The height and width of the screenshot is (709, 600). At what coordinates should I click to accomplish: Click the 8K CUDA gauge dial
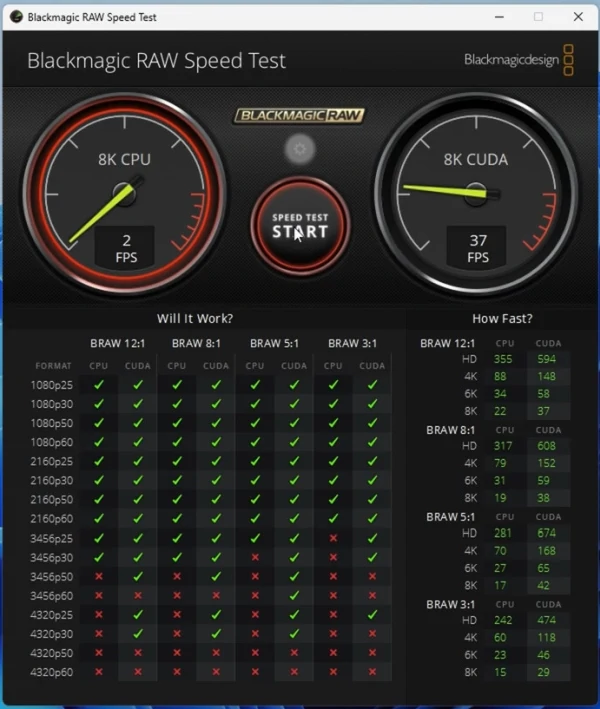[476, 194]
